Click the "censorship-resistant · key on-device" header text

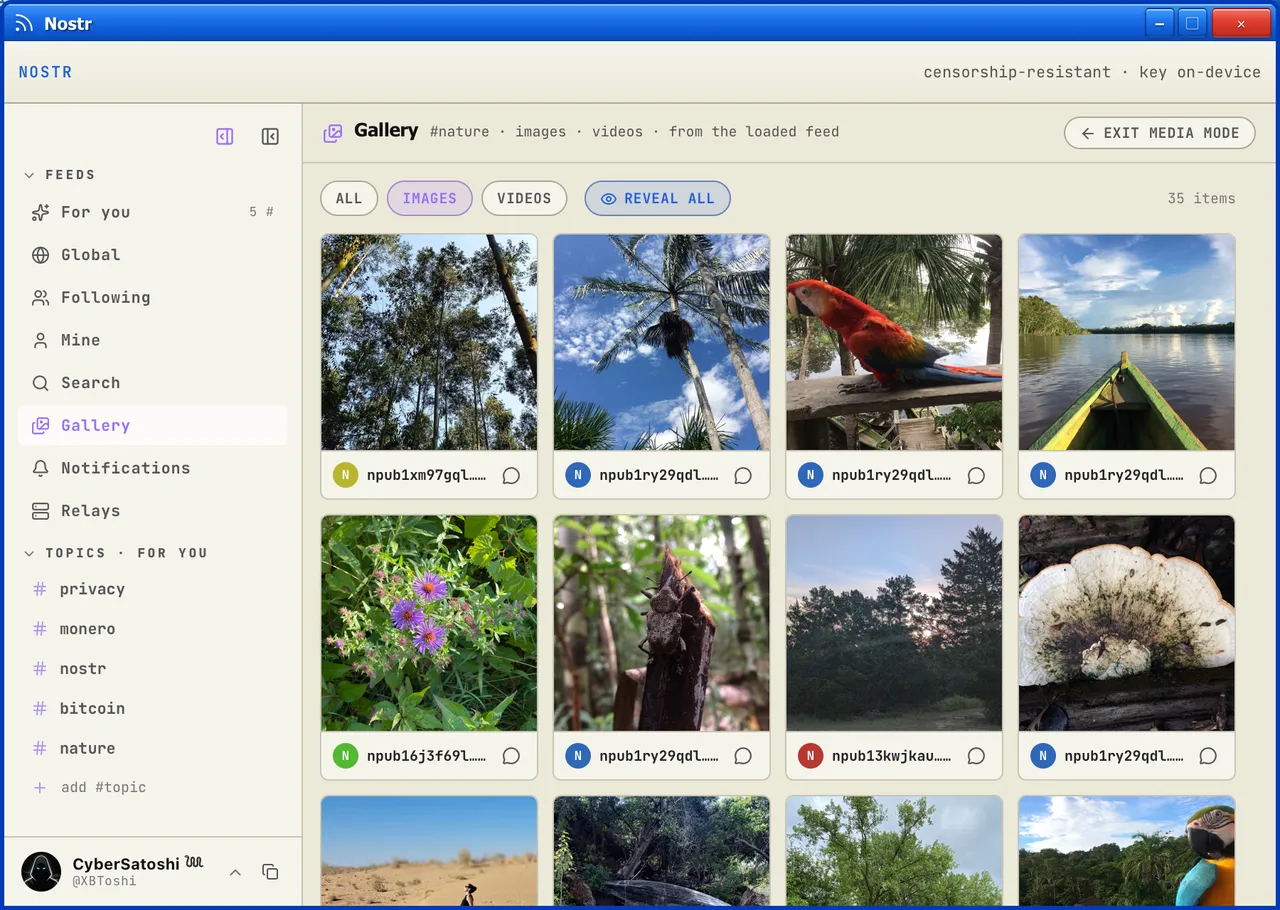[1092, 72]
